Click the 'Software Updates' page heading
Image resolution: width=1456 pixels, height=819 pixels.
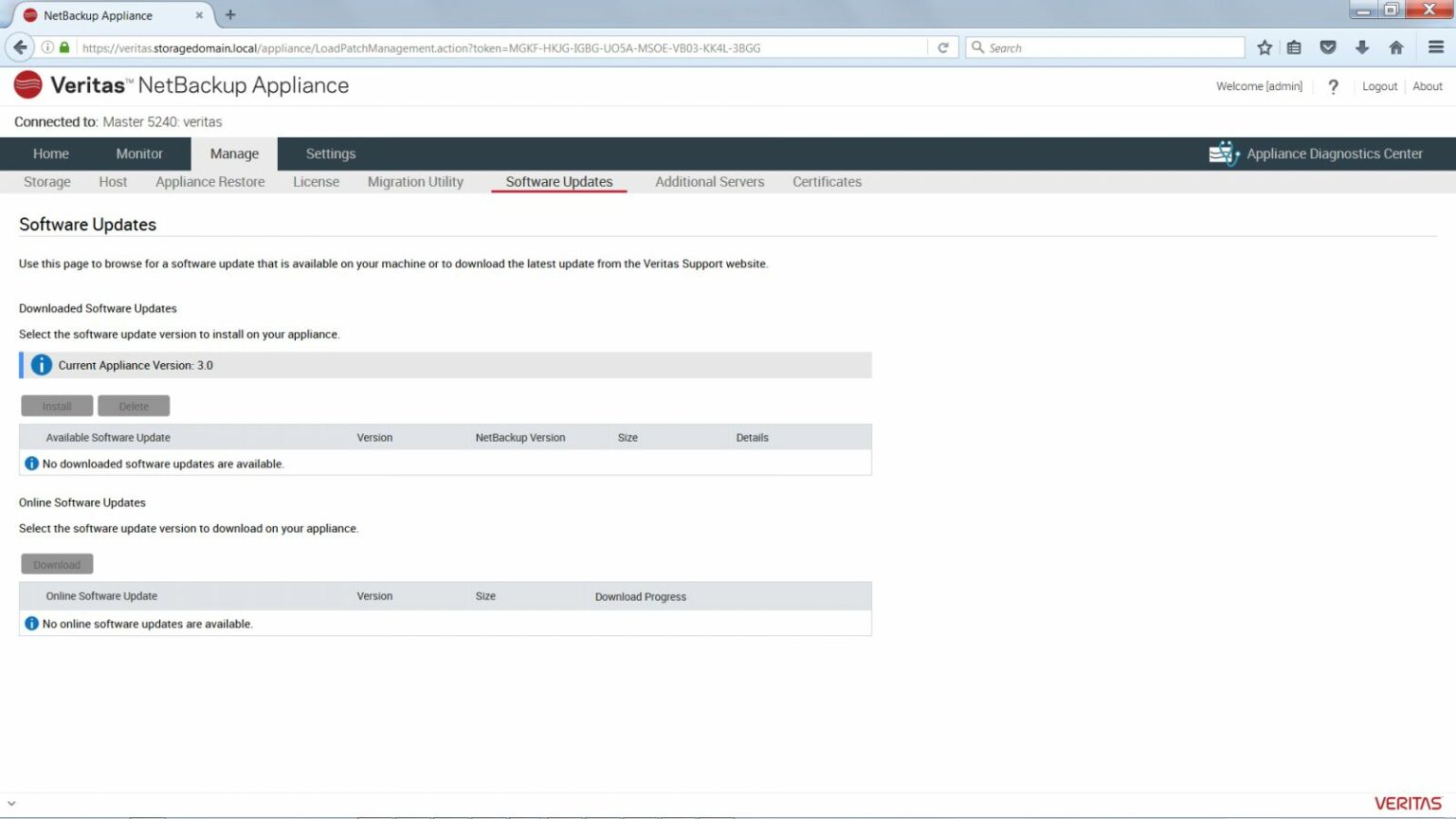(x=87, y=225)
